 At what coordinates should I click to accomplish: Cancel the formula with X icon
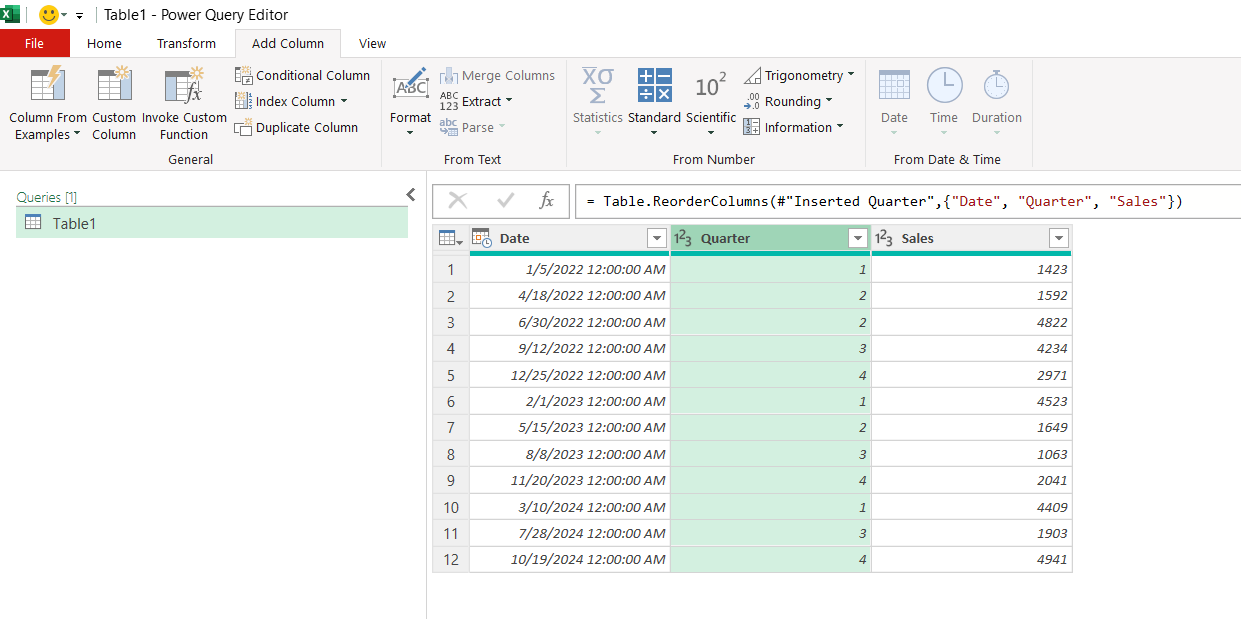[x=458, y=200]
